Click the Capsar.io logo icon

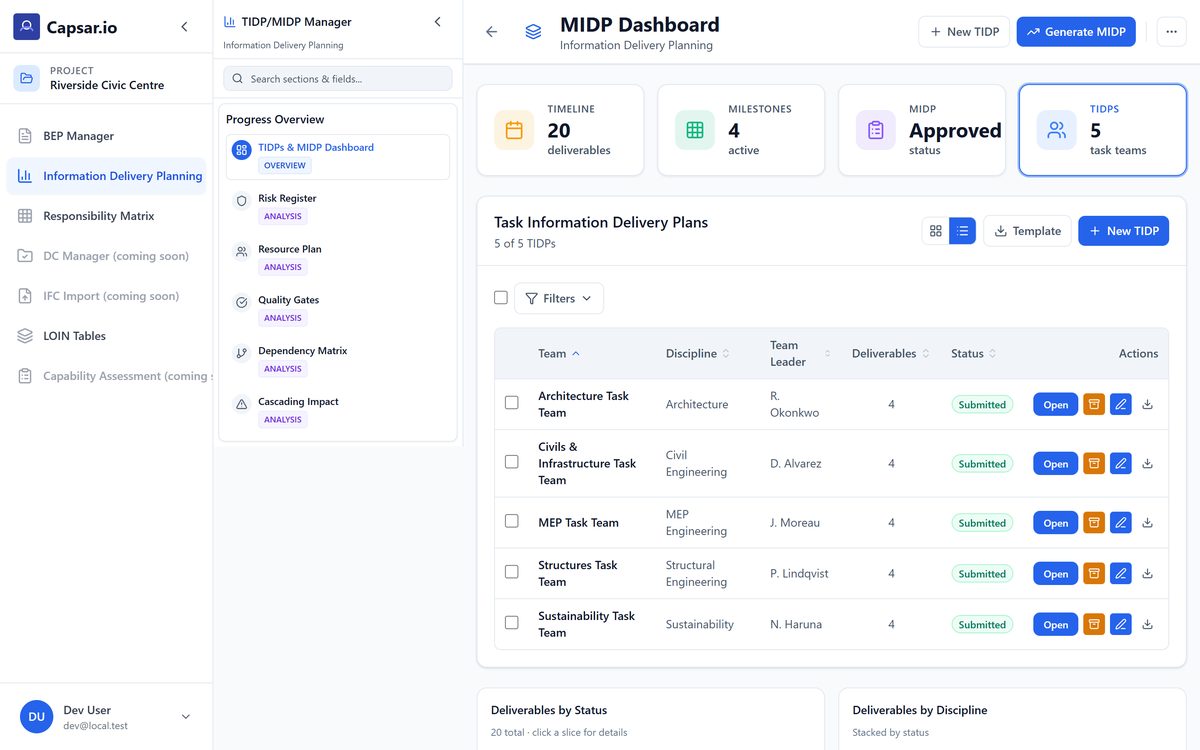[27, 27]
